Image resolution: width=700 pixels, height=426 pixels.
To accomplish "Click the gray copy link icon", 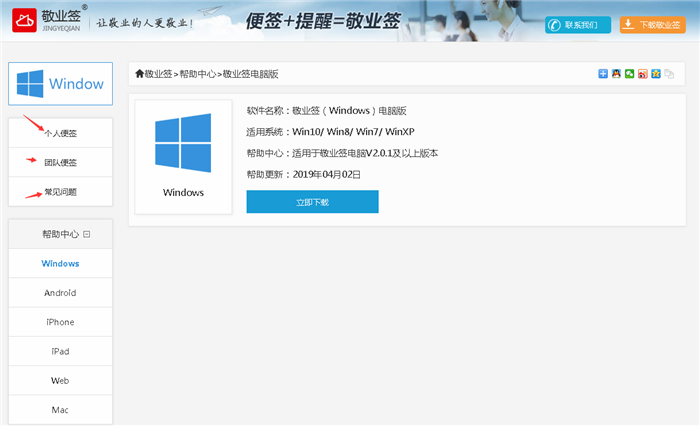I will coord(669,74).
